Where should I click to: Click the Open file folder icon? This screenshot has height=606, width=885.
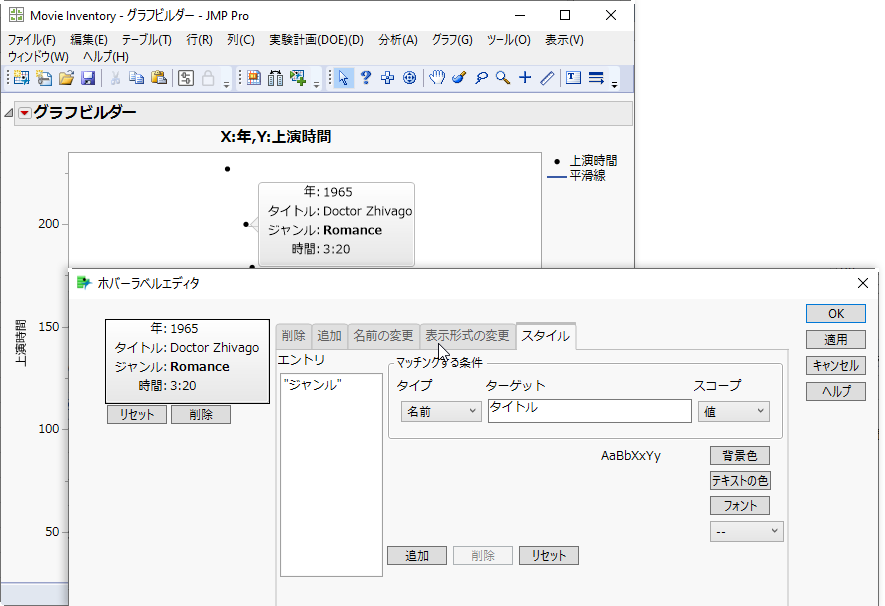pyautogui.click(x=66, y=78)
